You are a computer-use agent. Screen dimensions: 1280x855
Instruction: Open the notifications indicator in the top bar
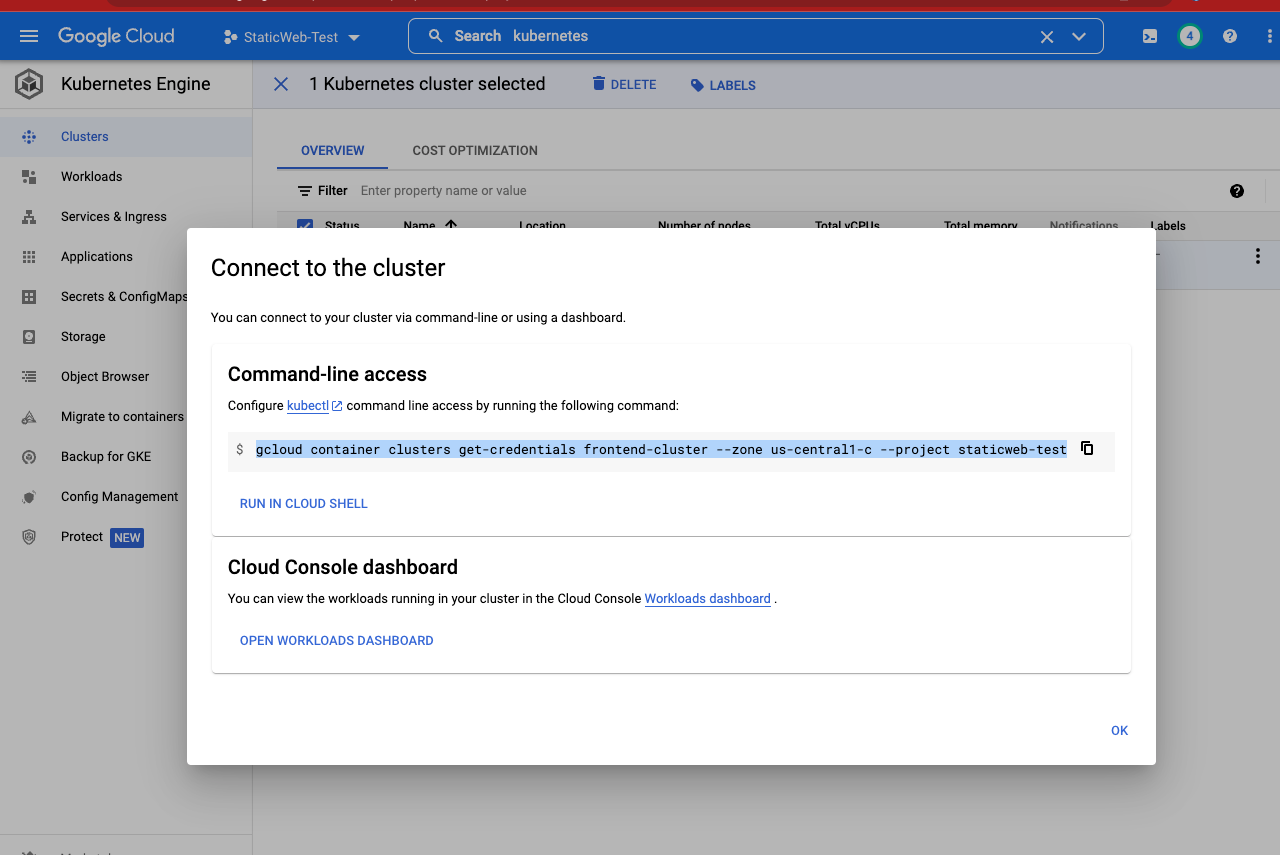click(1189, 35)
